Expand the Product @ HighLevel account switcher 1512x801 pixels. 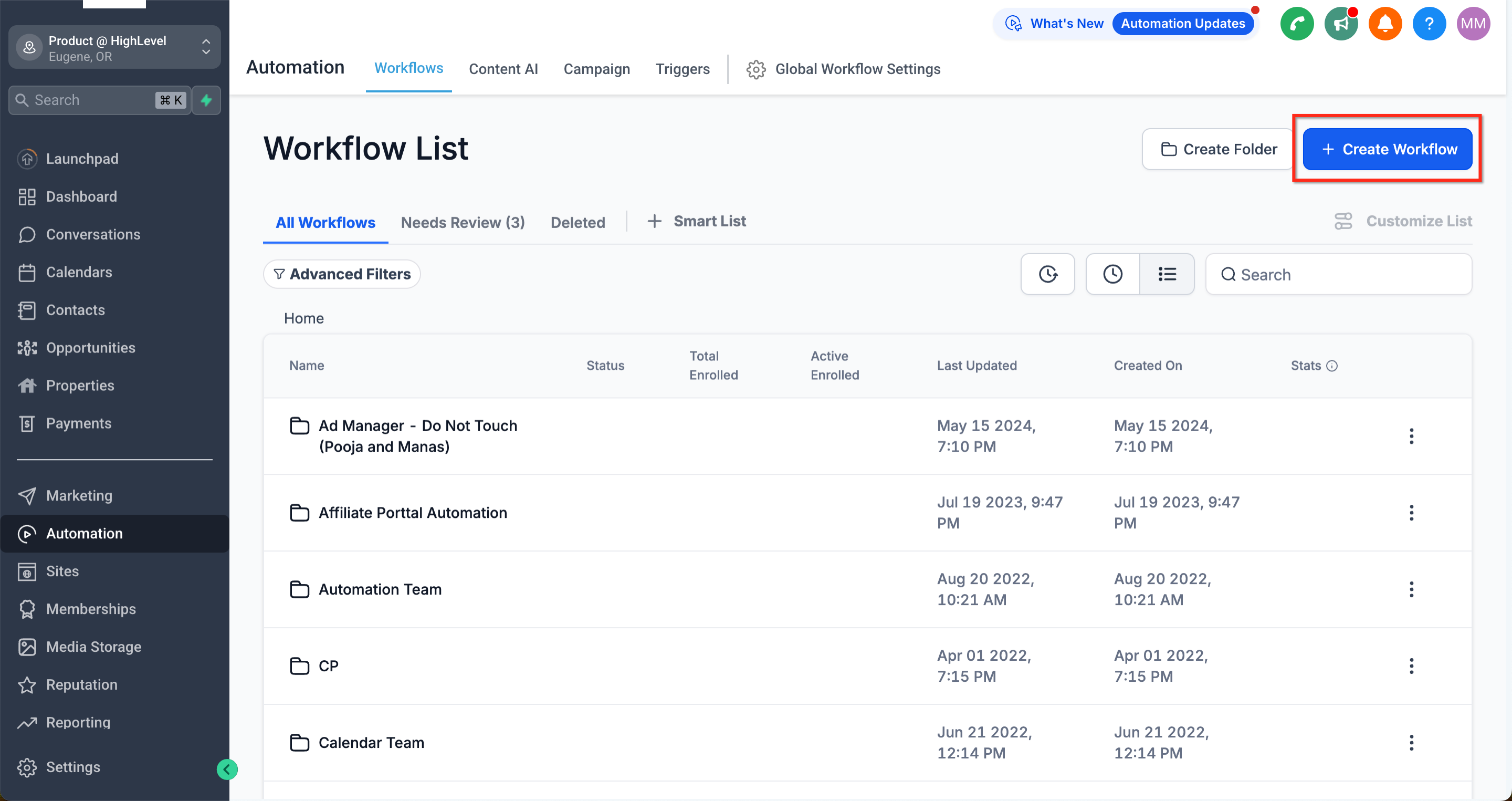[114, 48]
